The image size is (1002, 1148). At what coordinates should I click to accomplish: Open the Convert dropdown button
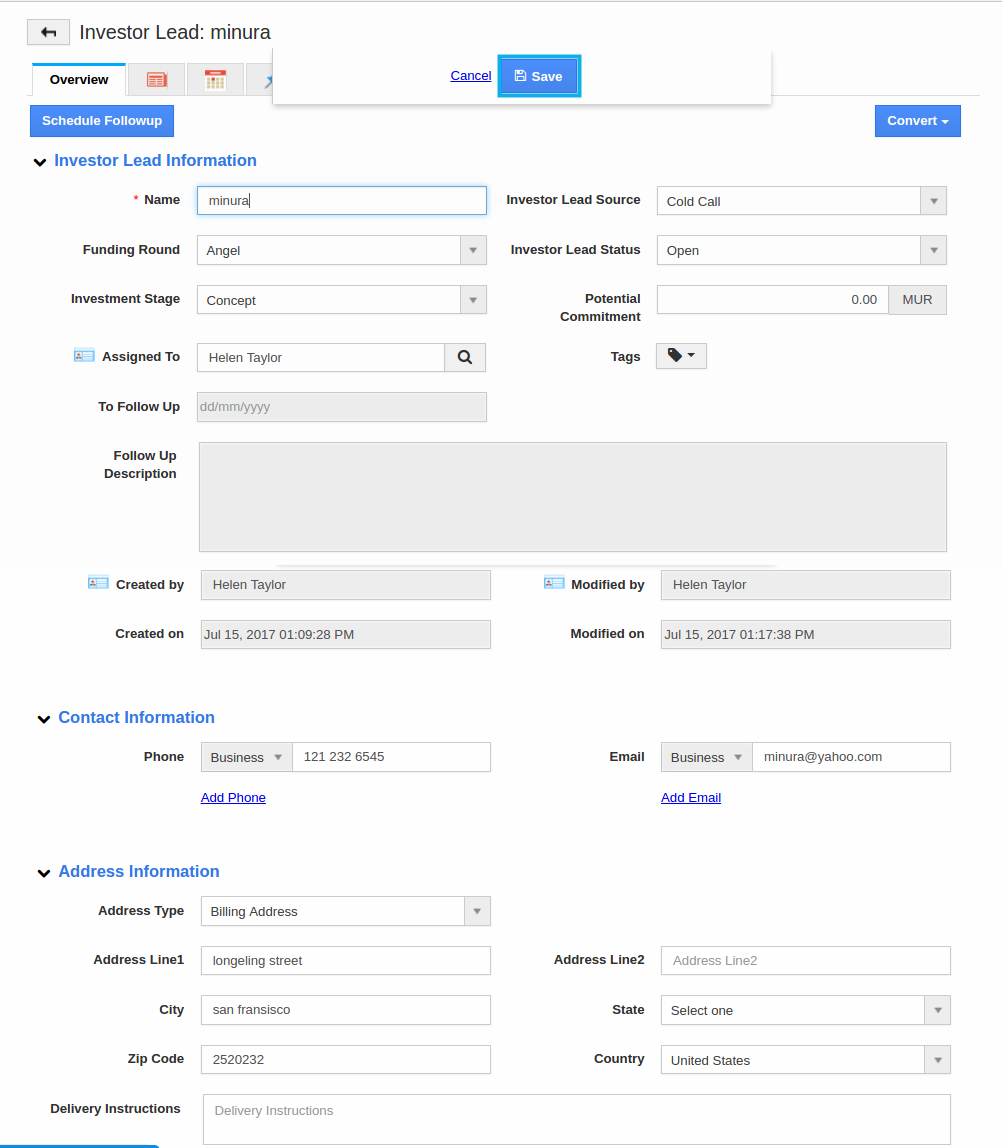coord(917,121)
